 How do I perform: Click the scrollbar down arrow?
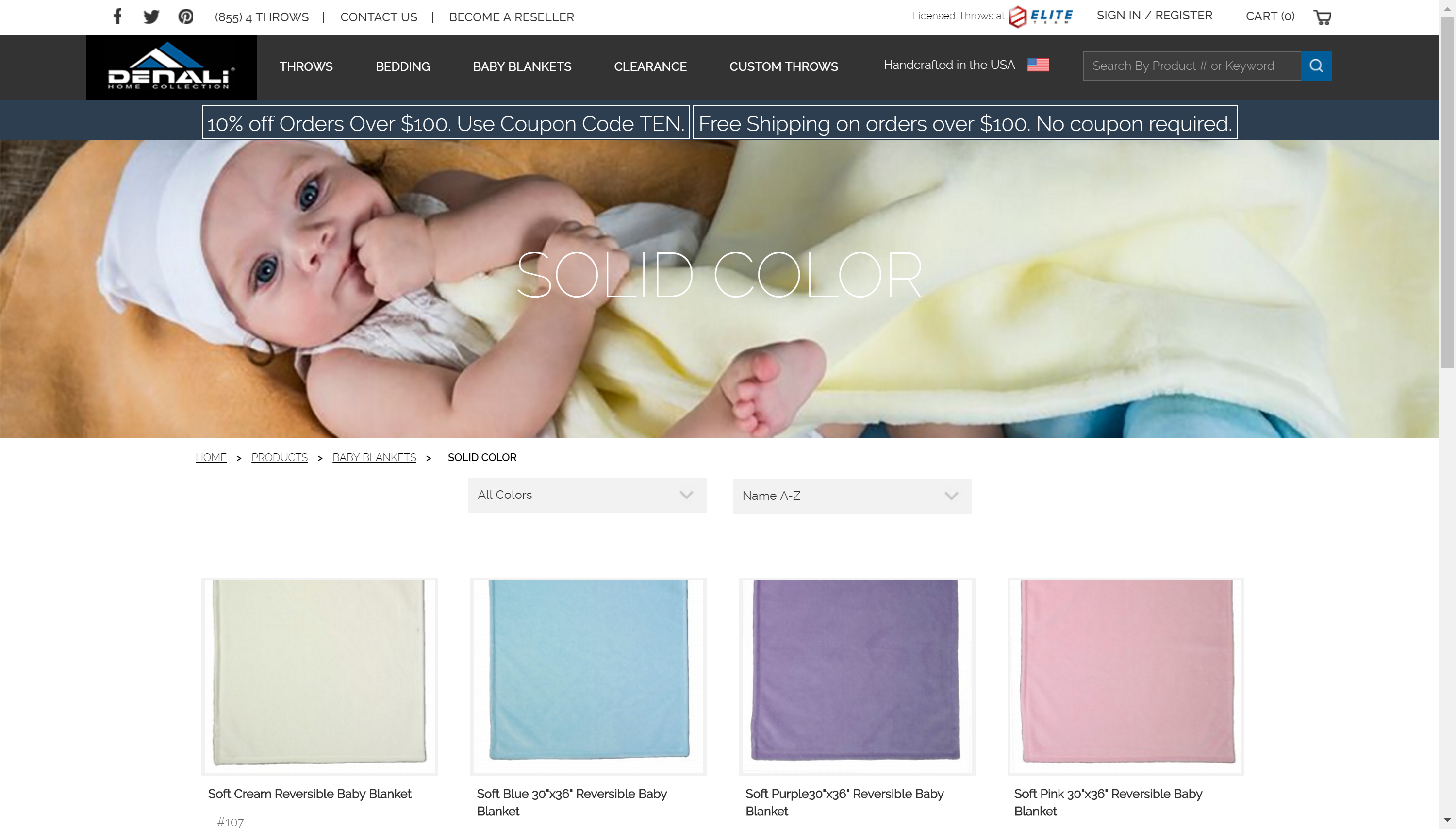coord(1447,820)
